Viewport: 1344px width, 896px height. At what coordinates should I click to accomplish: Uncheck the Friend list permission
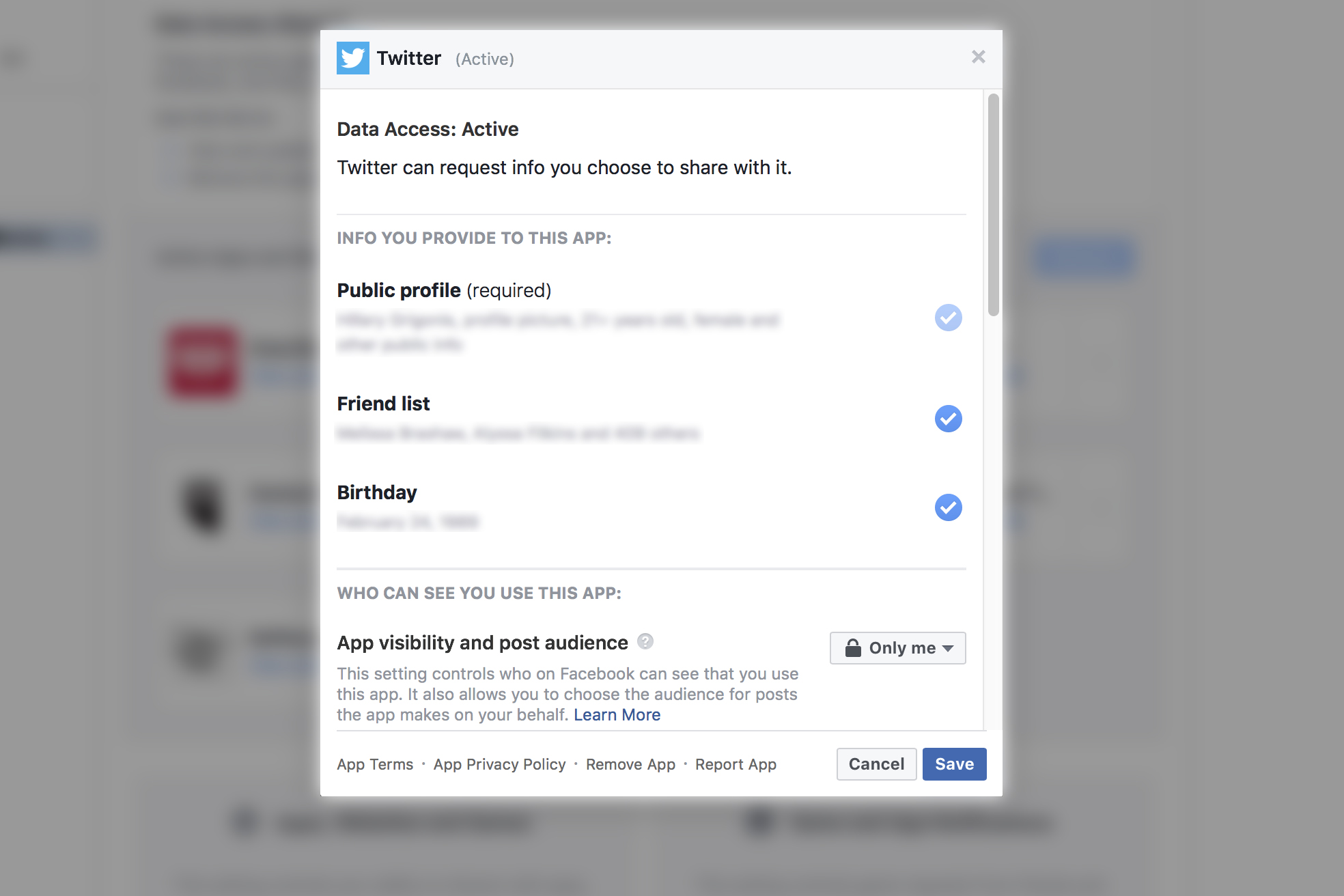point(948,419)
